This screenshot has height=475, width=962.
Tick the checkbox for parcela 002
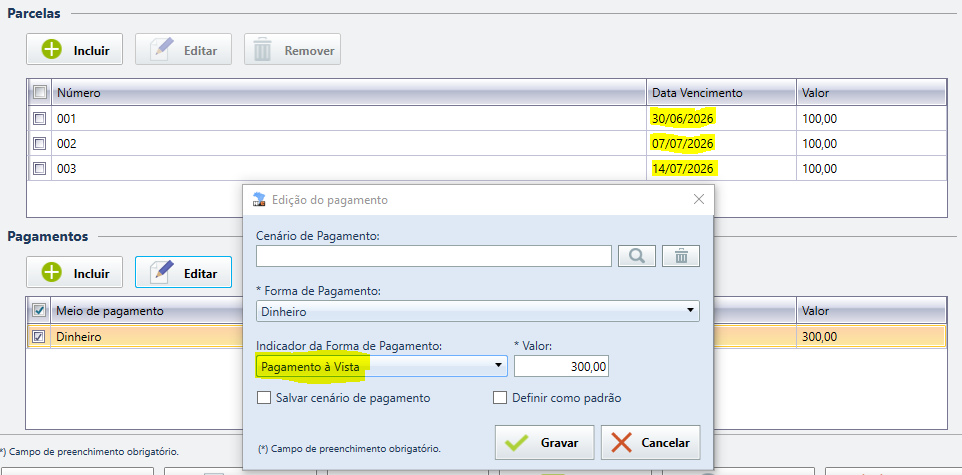[39, 143]
